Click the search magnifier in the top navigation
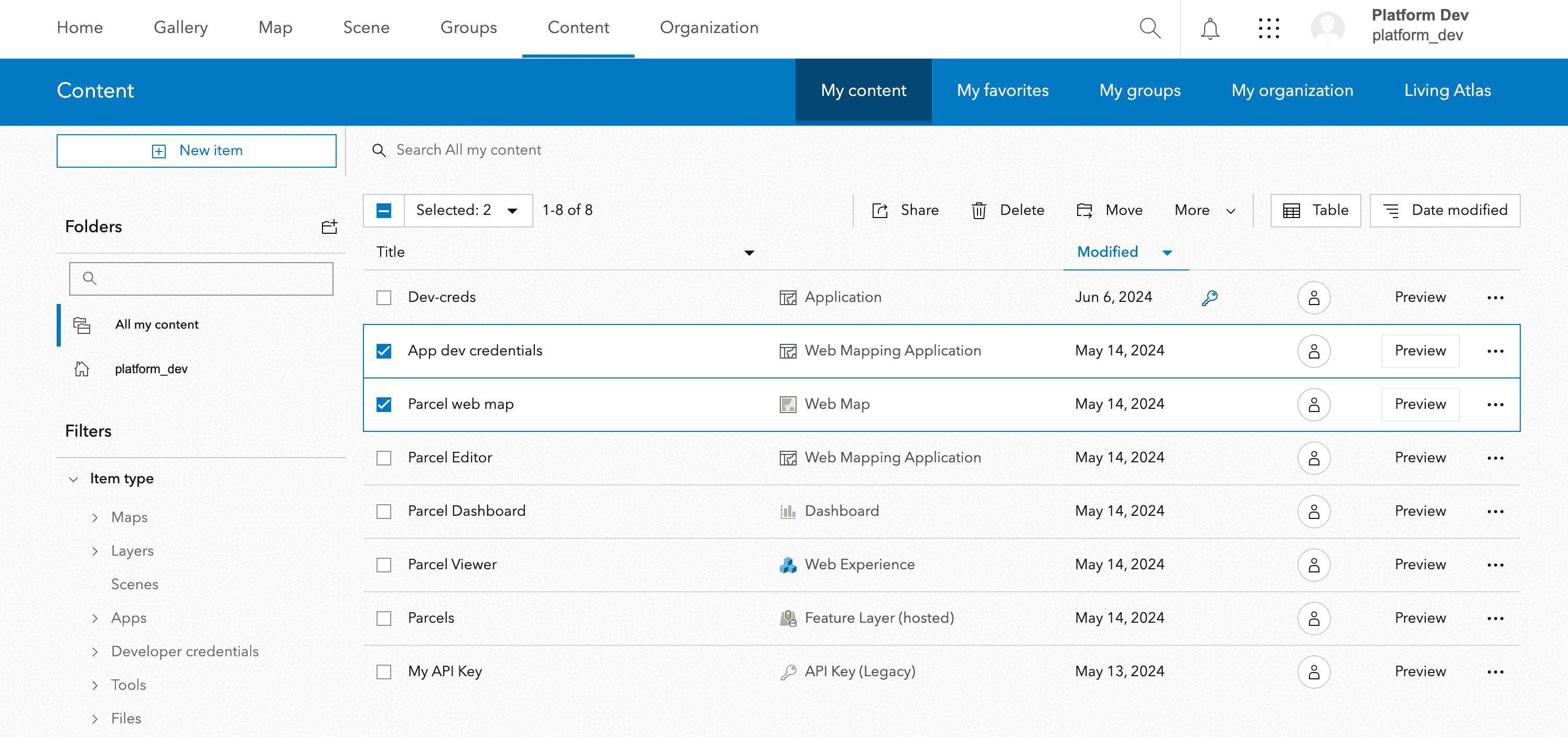This screenshot has height=737, width=1568. (x=1151, y=28)
